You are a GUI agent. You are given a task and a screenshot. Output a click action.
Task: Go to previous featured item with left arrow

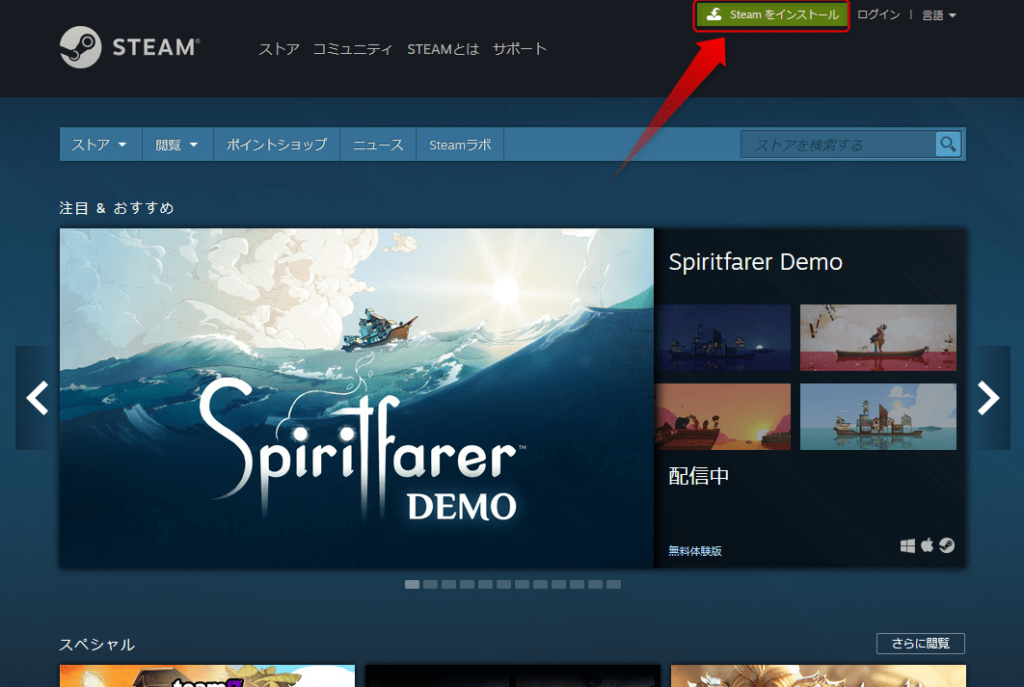[x=37, y=398]
